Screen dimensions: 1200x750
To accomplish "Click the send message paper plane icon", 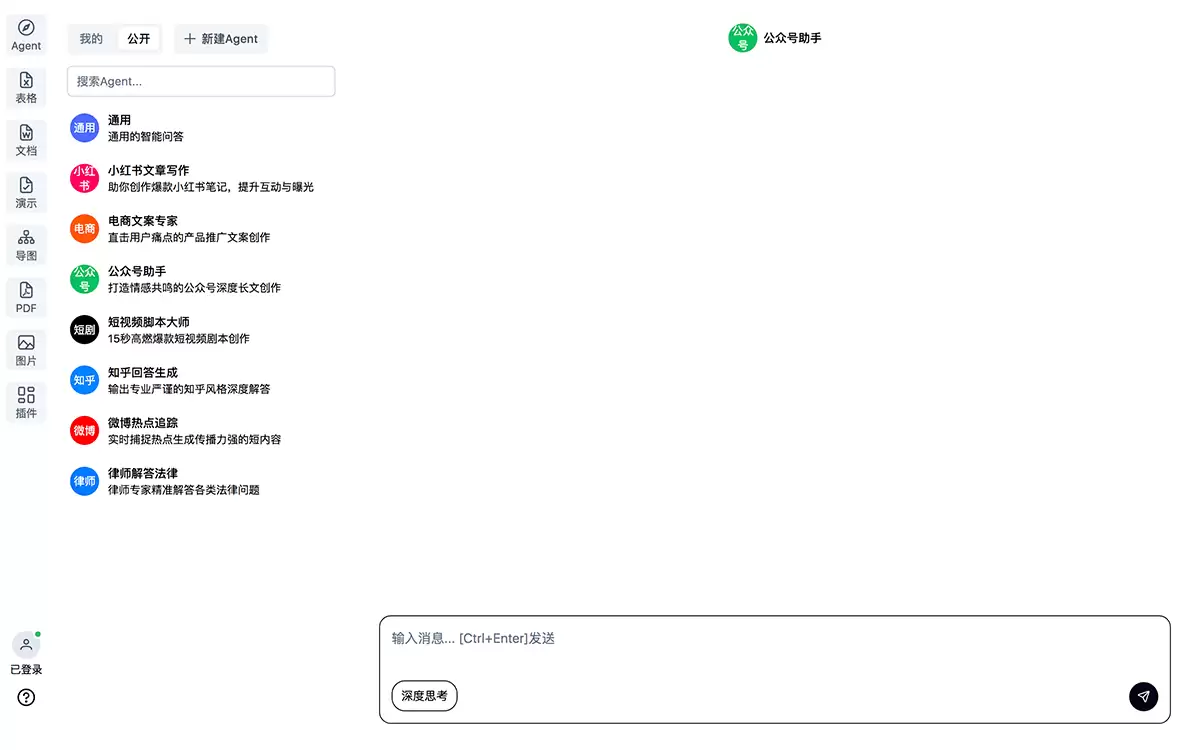I will pyautogui.click(x=1144, y=696).
